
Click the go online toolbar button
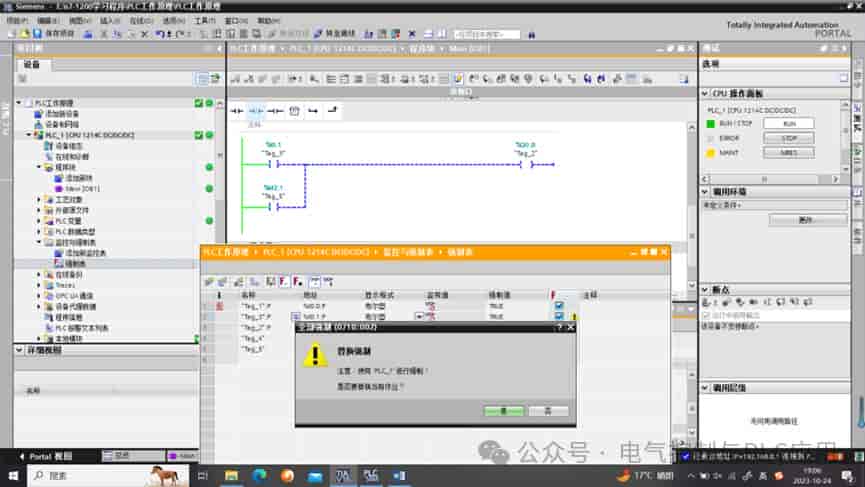(x=335, y=34)
